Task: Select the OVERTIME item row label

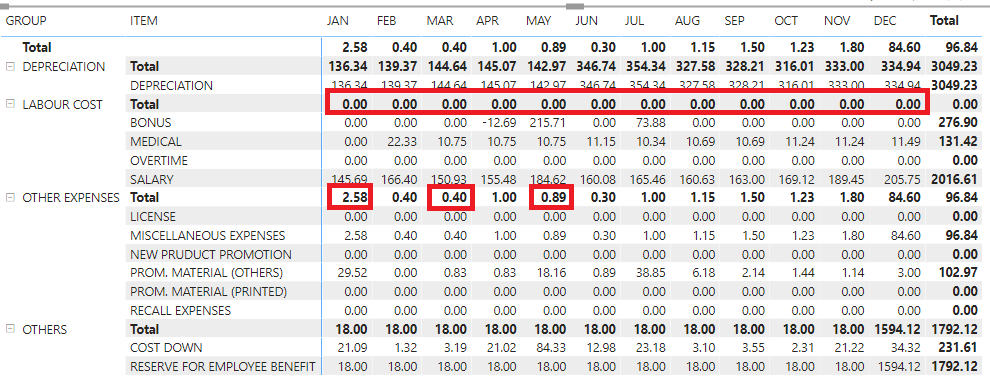Action: [158, 160]
